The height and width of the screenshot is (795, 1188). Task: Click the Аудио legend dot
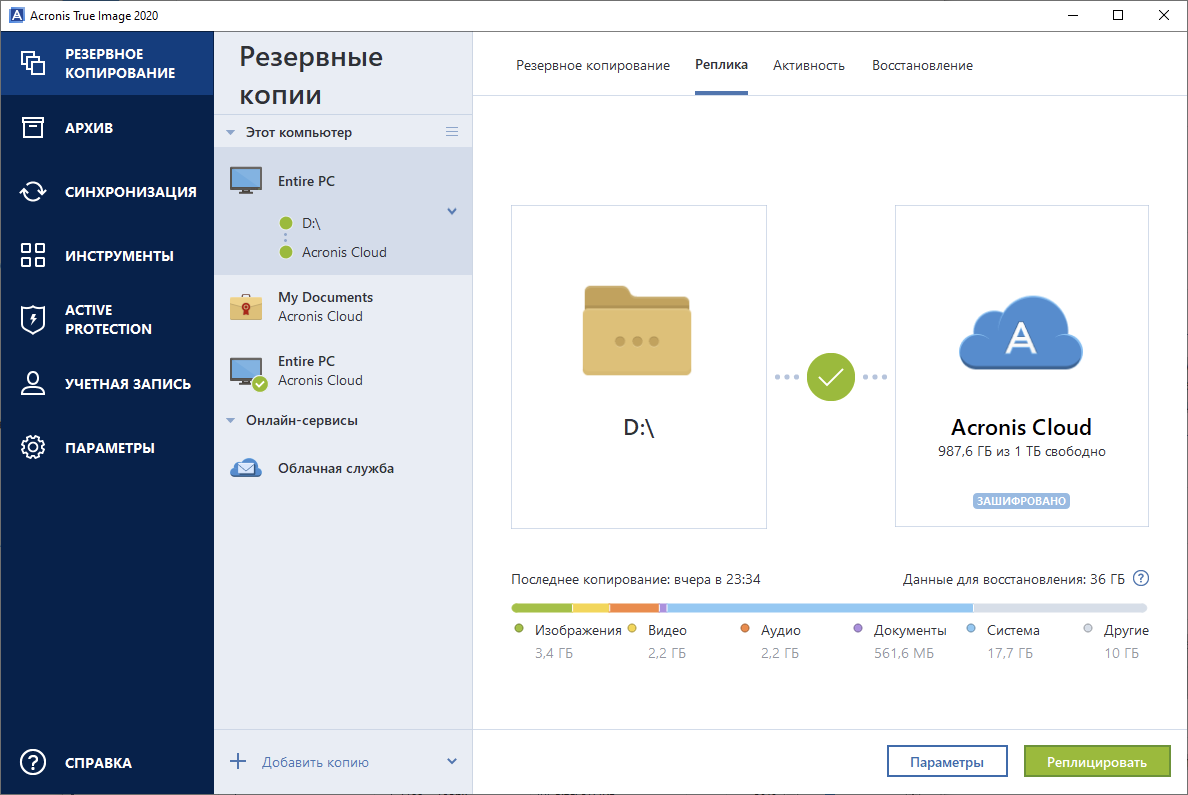pyautogui.click(x=745, y=628)
